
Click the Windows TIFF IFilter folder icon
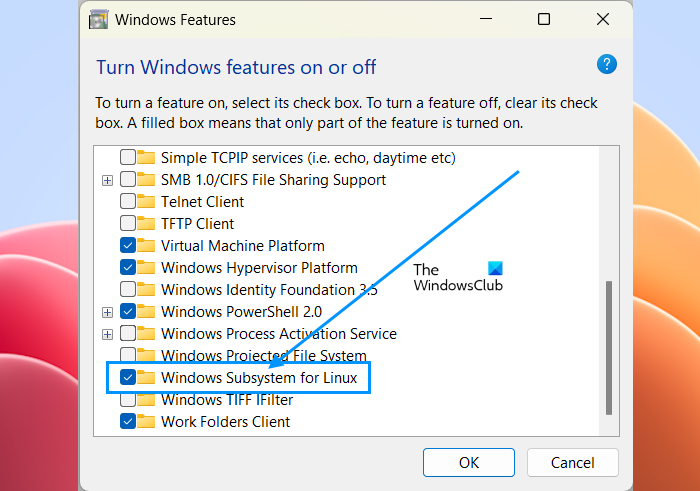tap(148, 400)
